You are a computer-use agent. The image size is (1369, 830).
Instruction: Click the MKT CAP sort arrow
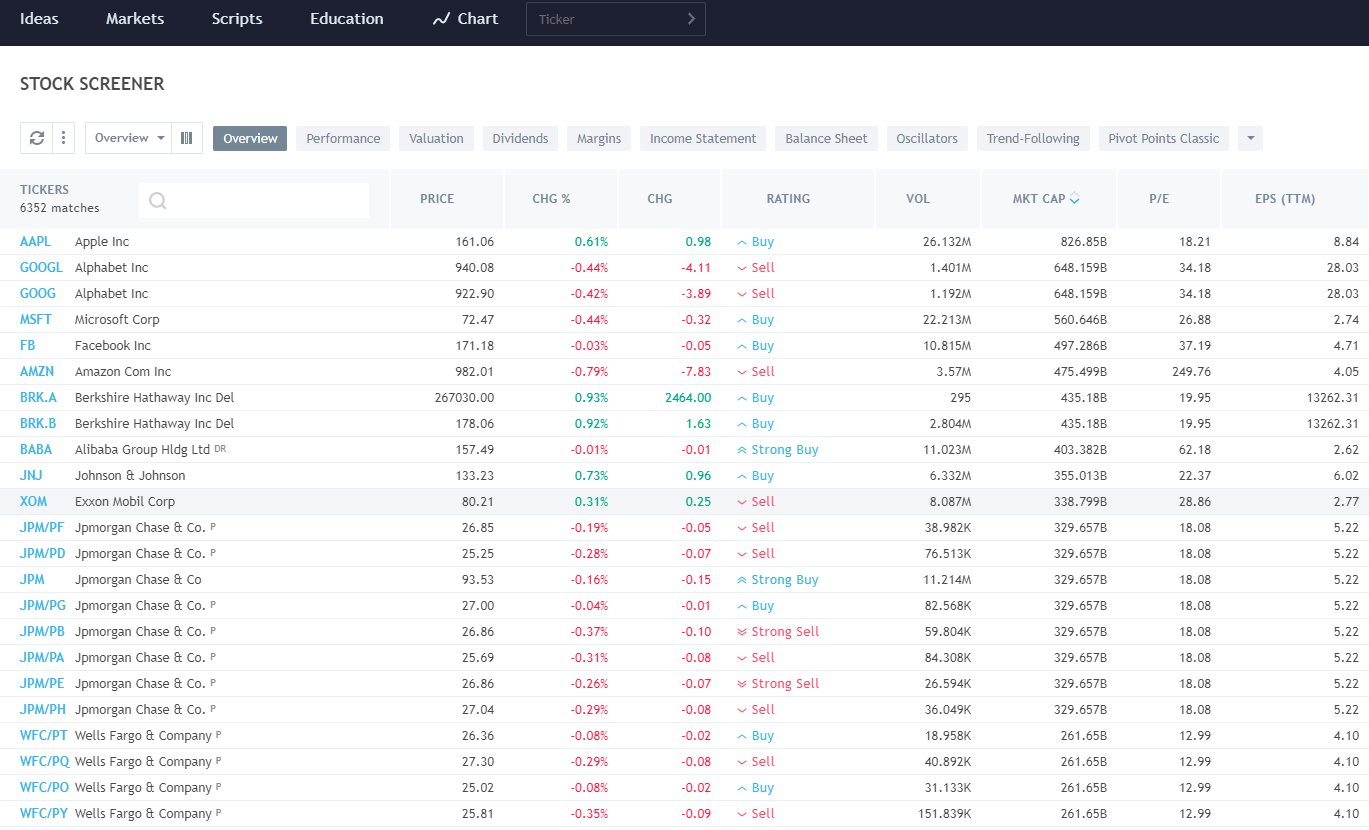[x=1075, y=199]
